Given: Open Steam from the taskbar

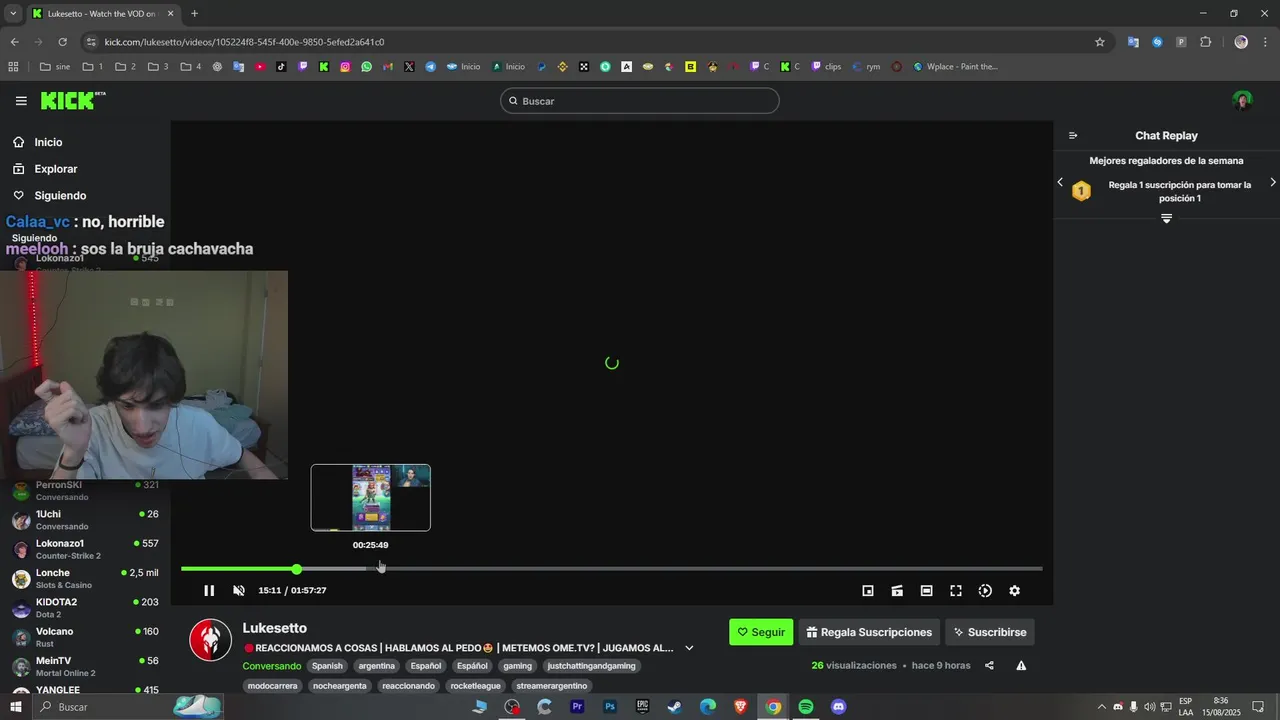Looking at the screenshot, I should (x=675, y=707).
